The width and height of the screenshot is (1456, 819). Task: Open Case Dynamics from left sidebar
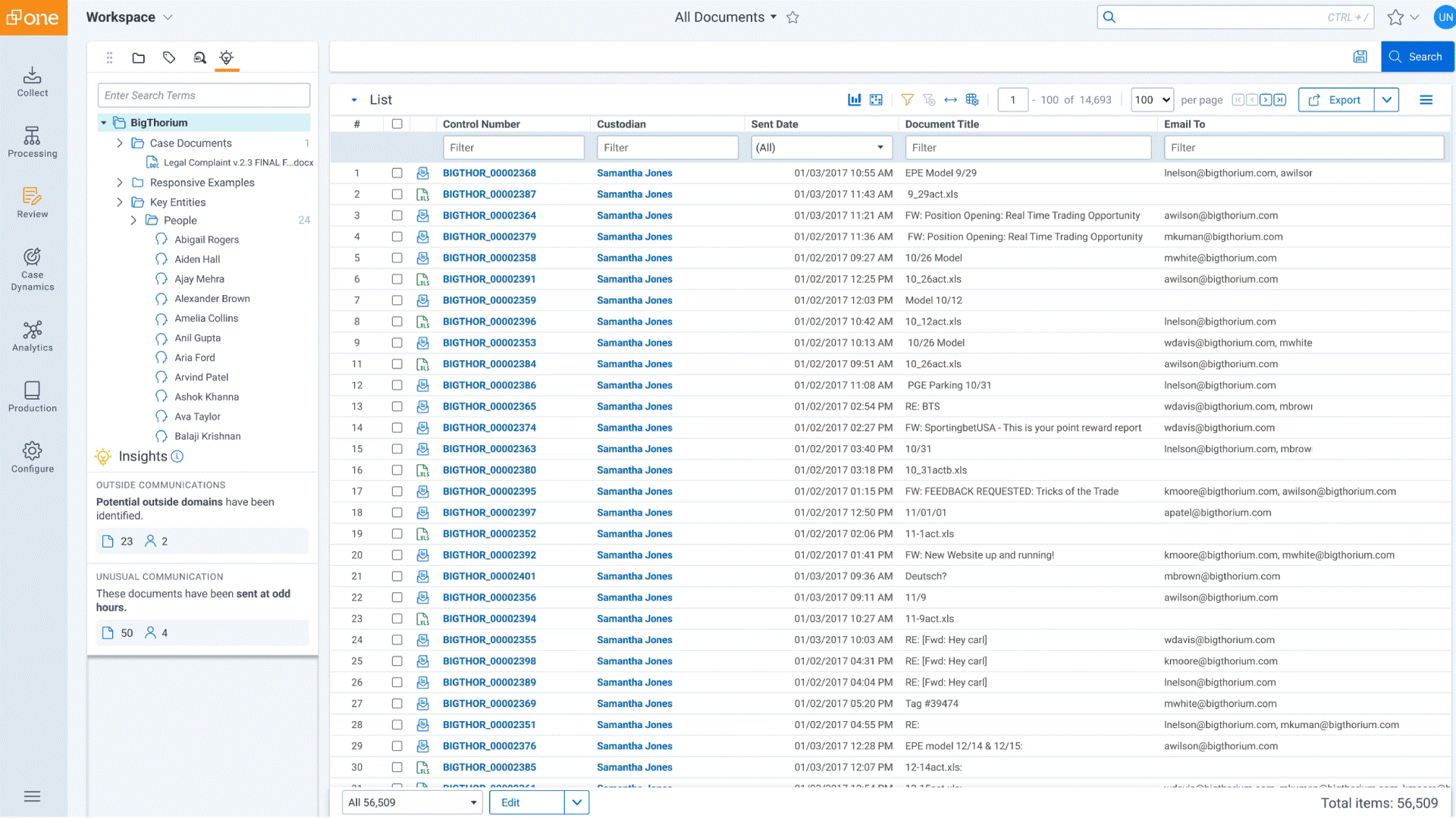click(x=32, y=269)
